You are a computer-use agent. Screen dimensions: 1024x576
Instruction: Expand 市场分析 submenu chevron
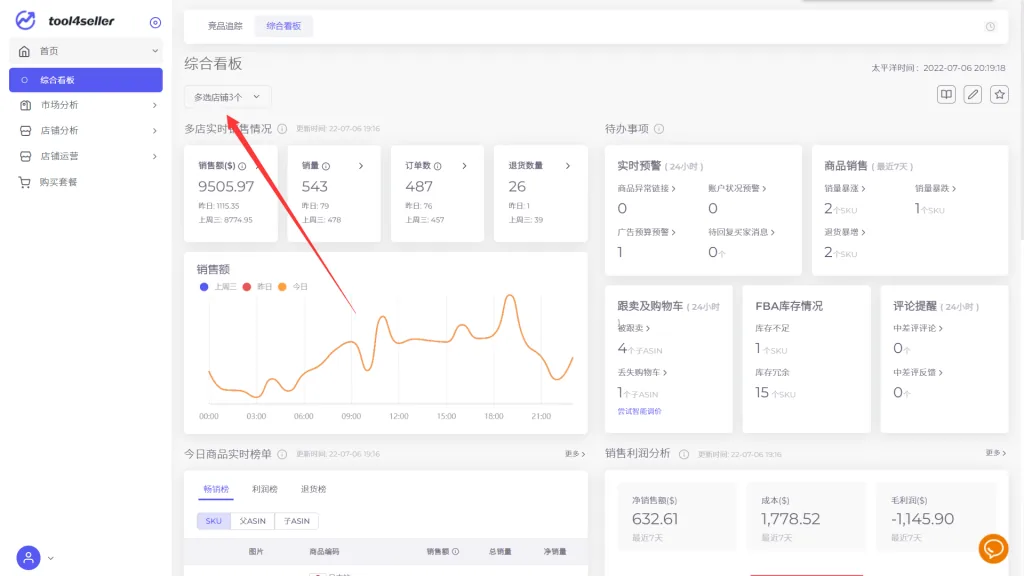pos(155,105)
